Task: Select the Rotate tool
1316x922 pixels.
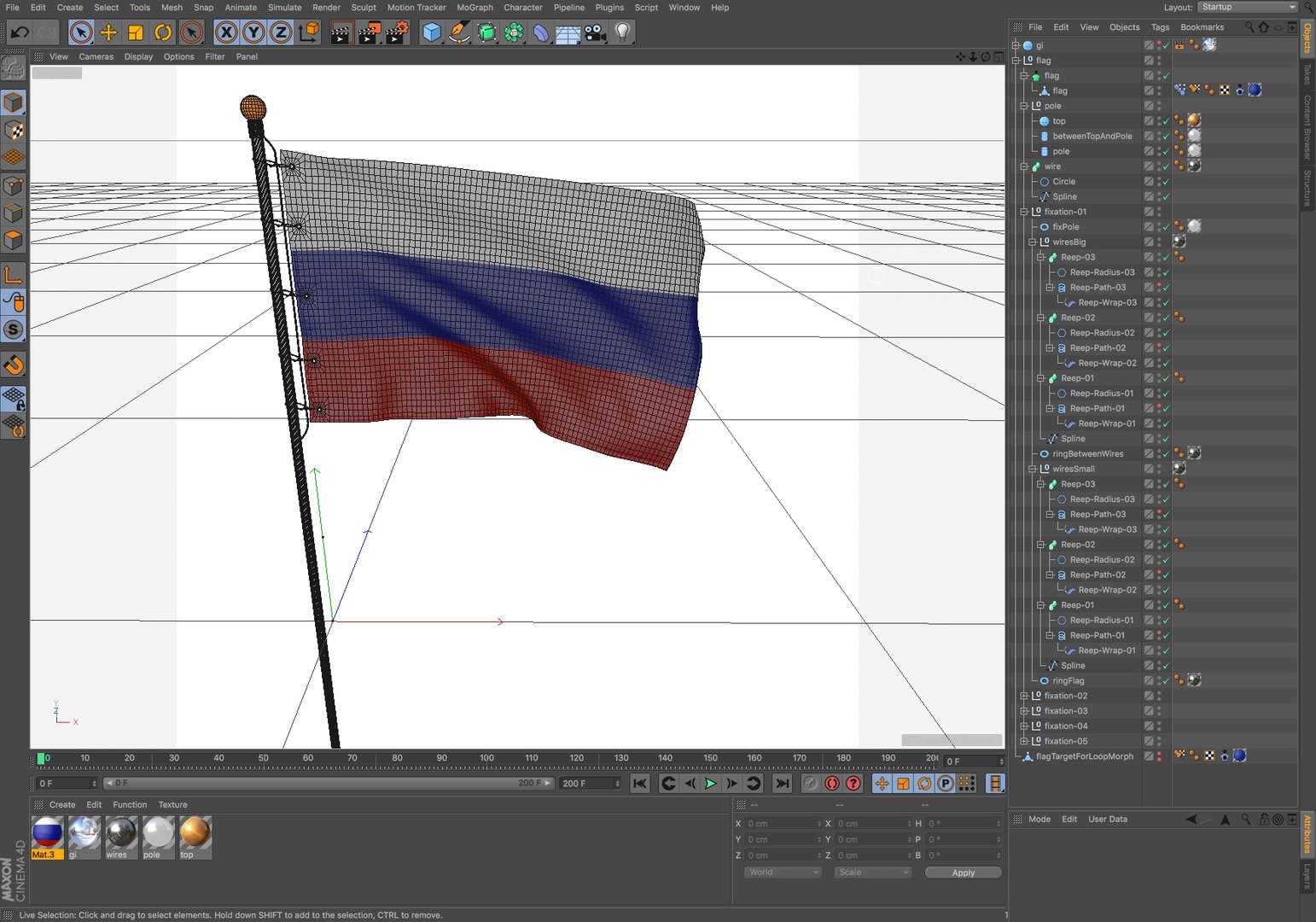Action: point(163,32)
